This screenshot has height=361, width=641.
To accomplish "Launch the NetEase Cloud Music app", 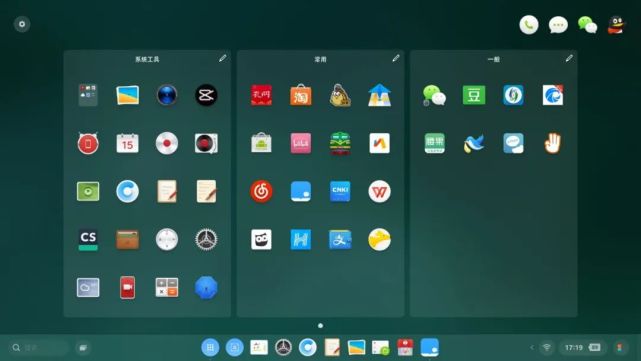I will pyautogui.click(x=261, y=191).
